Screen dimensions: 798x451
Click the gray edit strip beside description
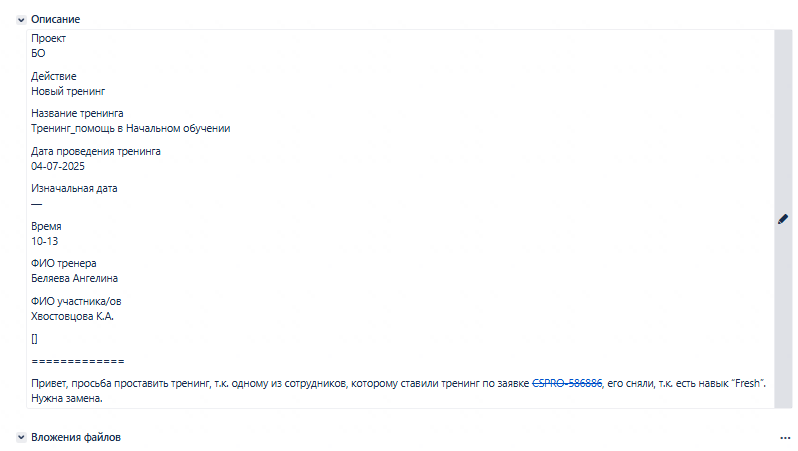[x=783, y=219]
